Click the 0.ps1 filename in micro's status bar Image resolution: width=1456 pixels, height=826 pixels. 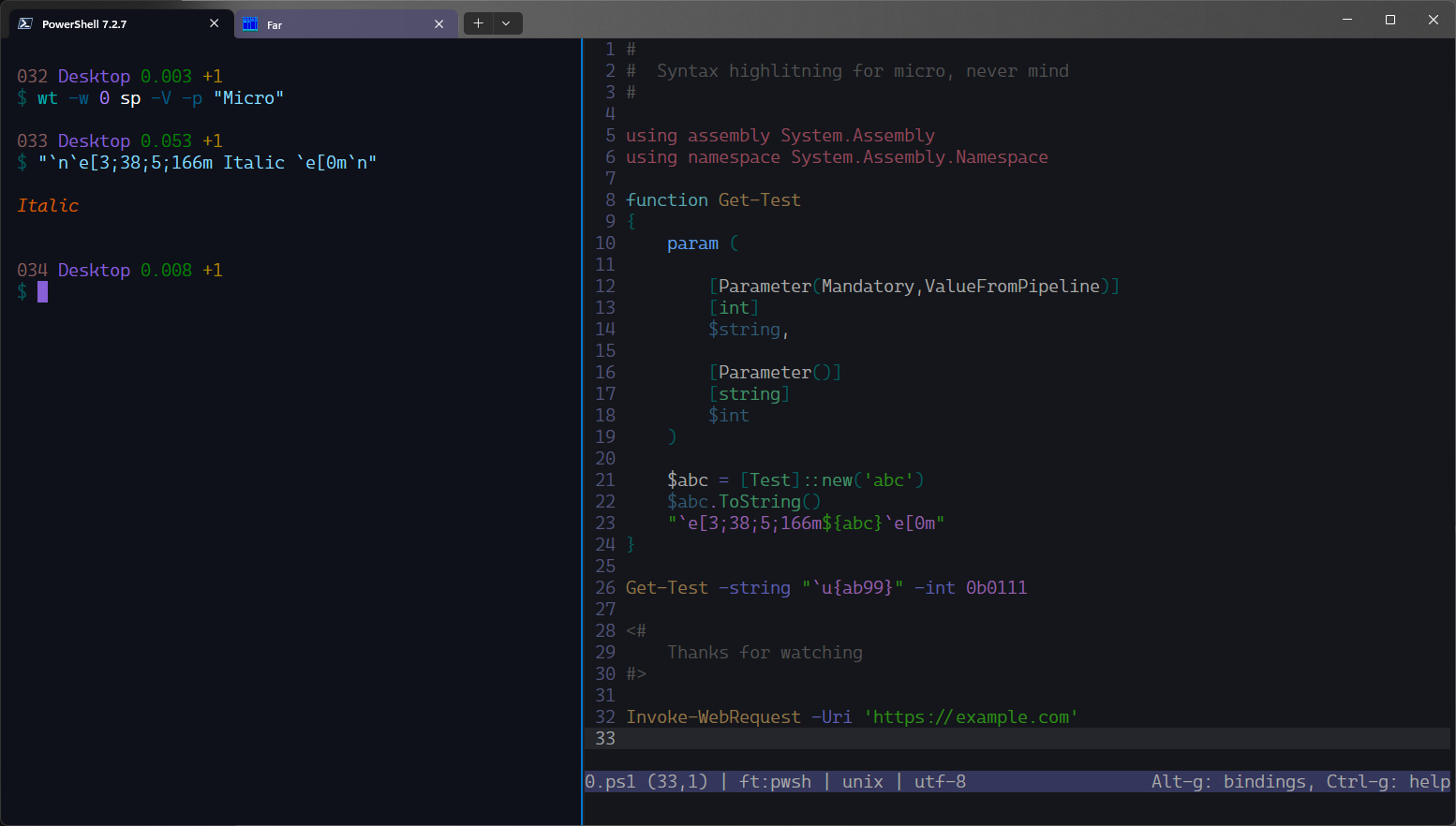pyautogui.click(x=607, y=781)
